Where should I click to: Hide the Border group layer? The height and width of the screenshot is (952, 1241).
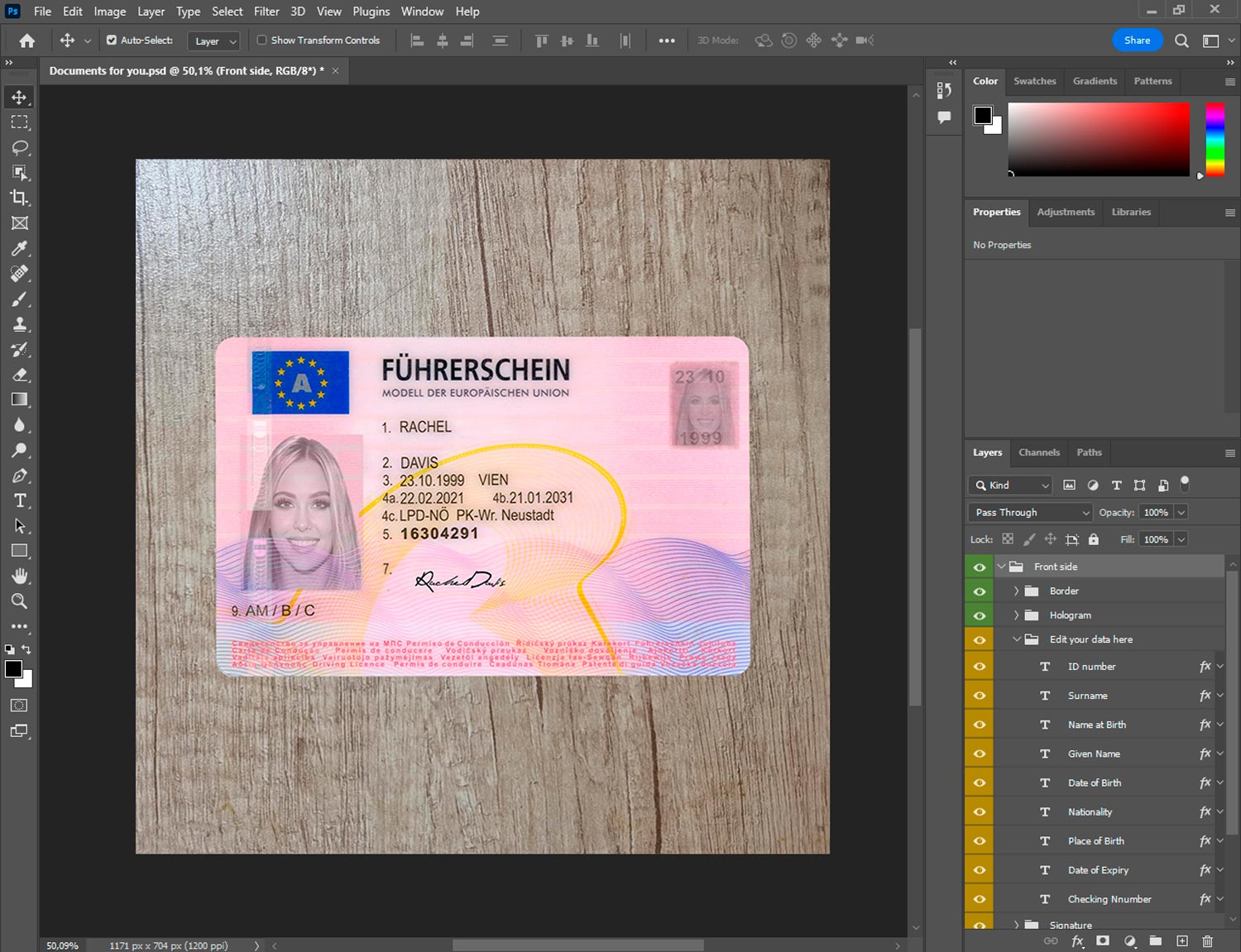[x=980, y=591]
